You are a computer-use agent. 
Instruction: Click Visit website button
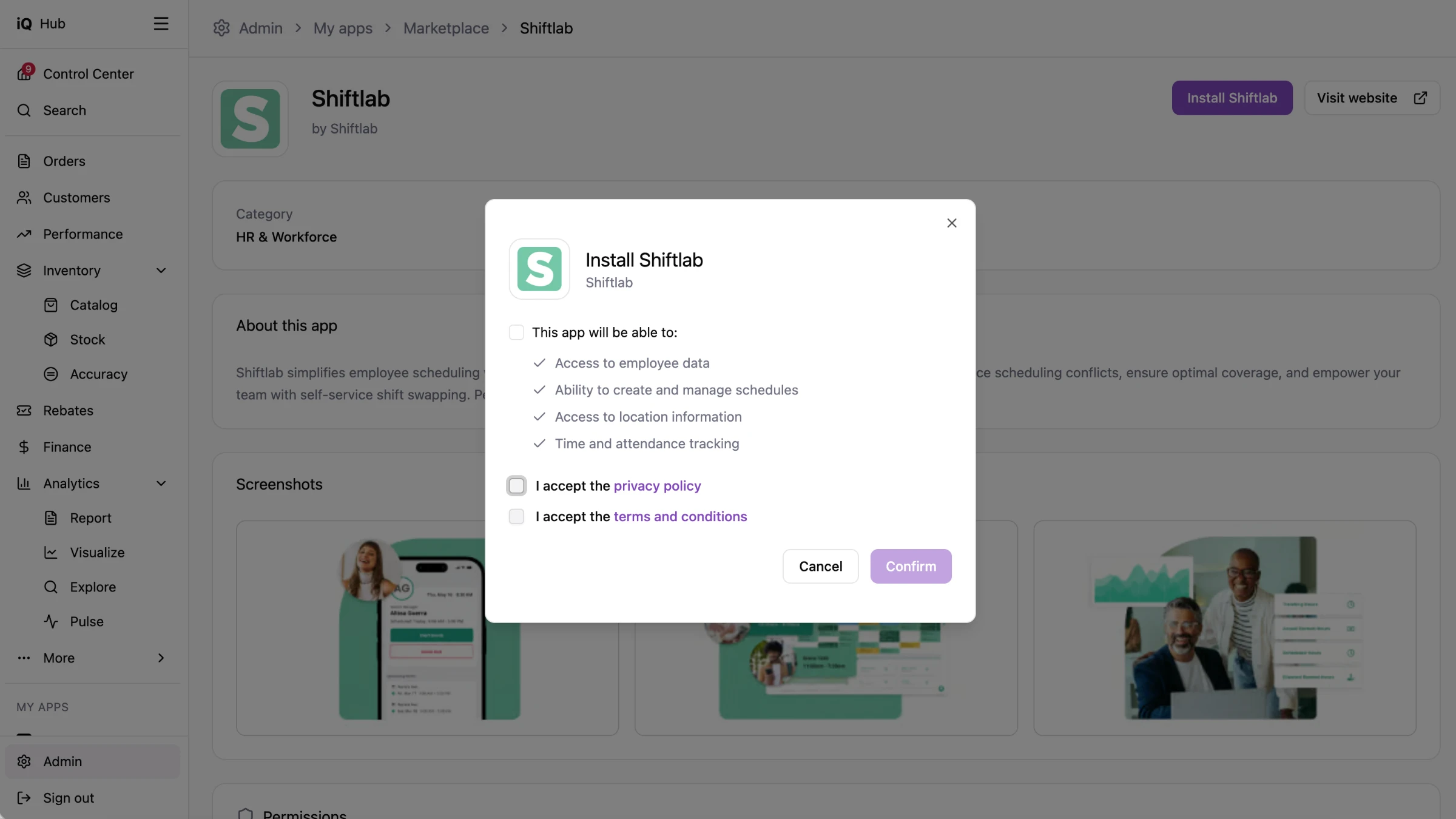tap(1372, 98)
